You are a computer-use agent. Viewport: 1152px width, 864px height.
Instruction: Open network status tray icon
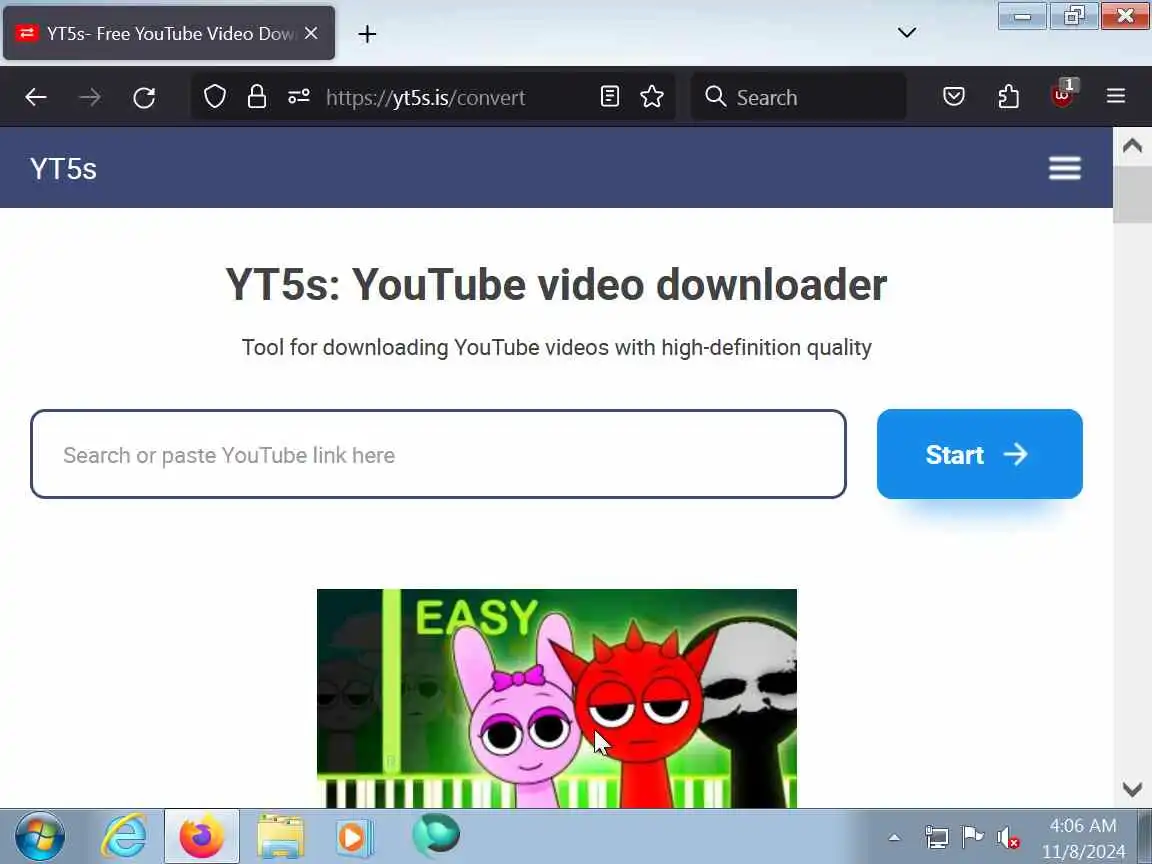(936, 837)
